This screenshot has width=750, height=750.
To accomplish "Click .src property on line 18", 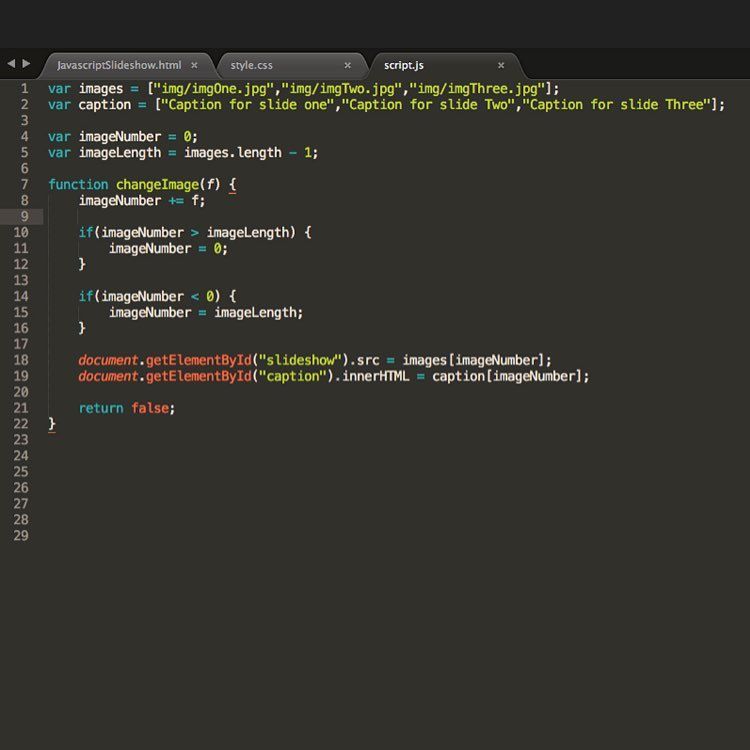I will tap(364, 360).
